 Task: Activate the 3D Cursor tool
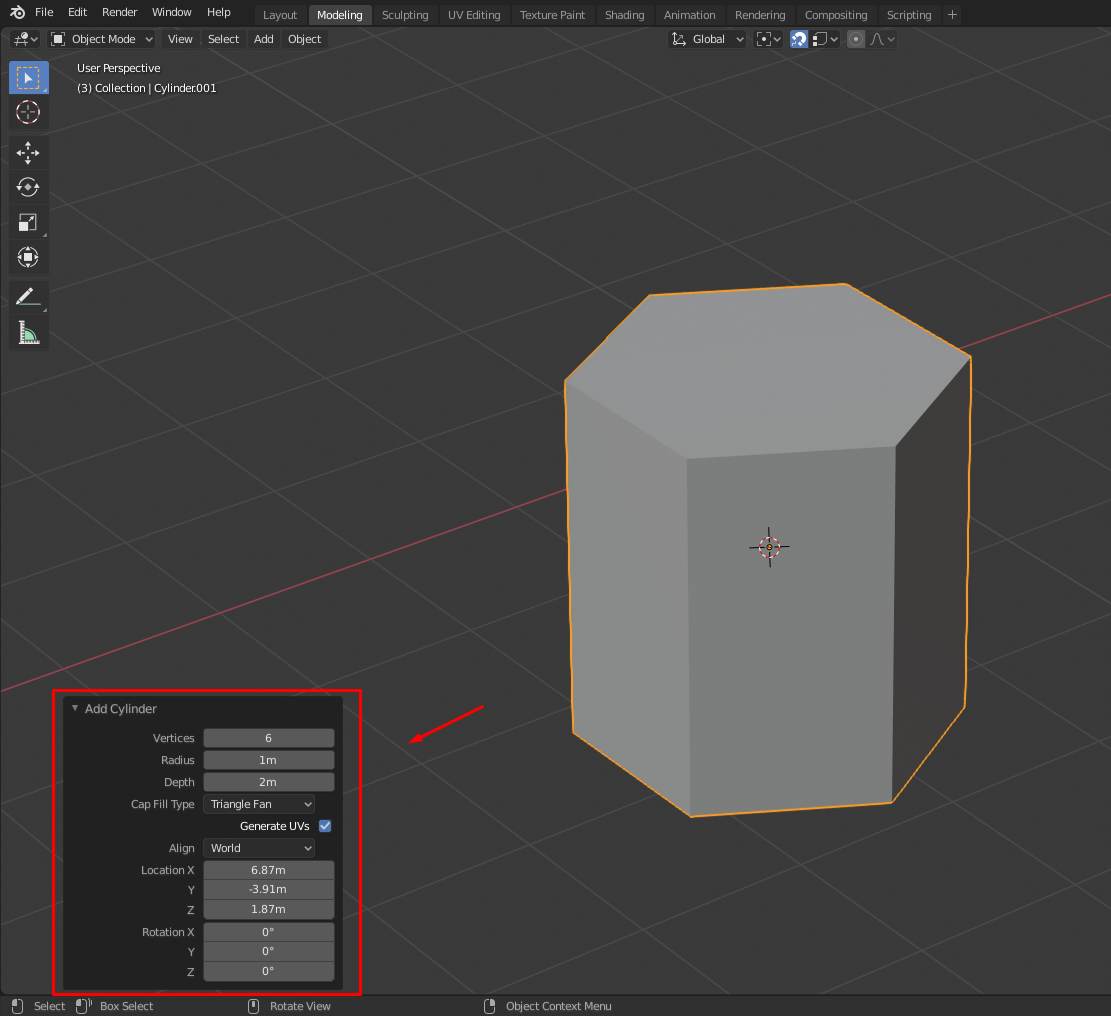pyautogui.click(x=28, y=112)
